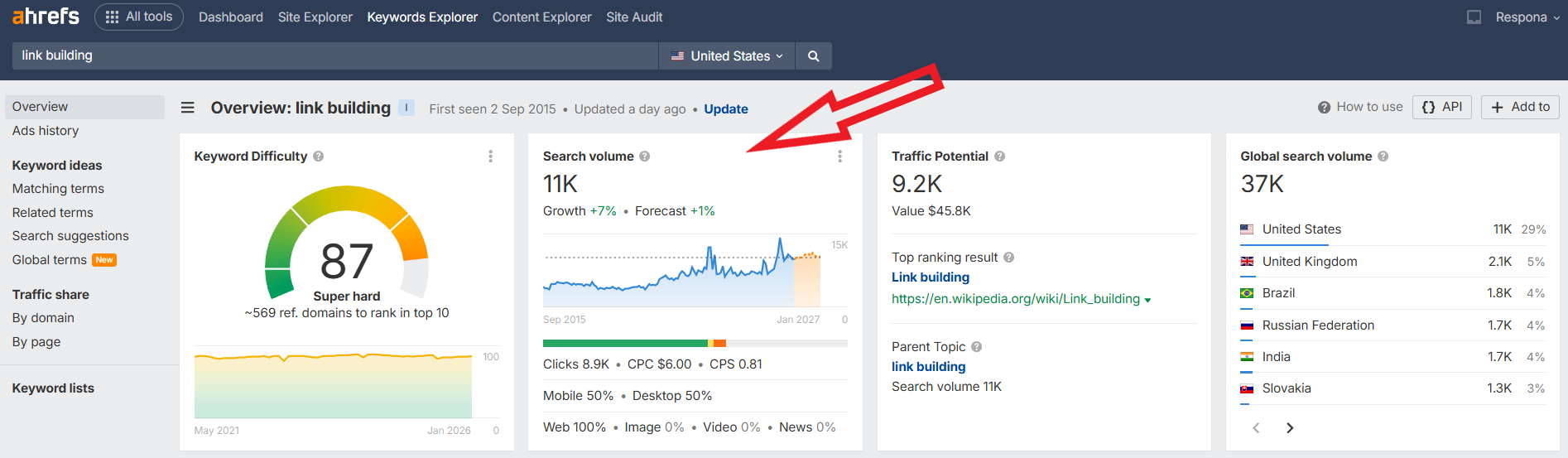Click the info badge beside link building title
Screen dimensions: 1568x458
click(406, 108)
